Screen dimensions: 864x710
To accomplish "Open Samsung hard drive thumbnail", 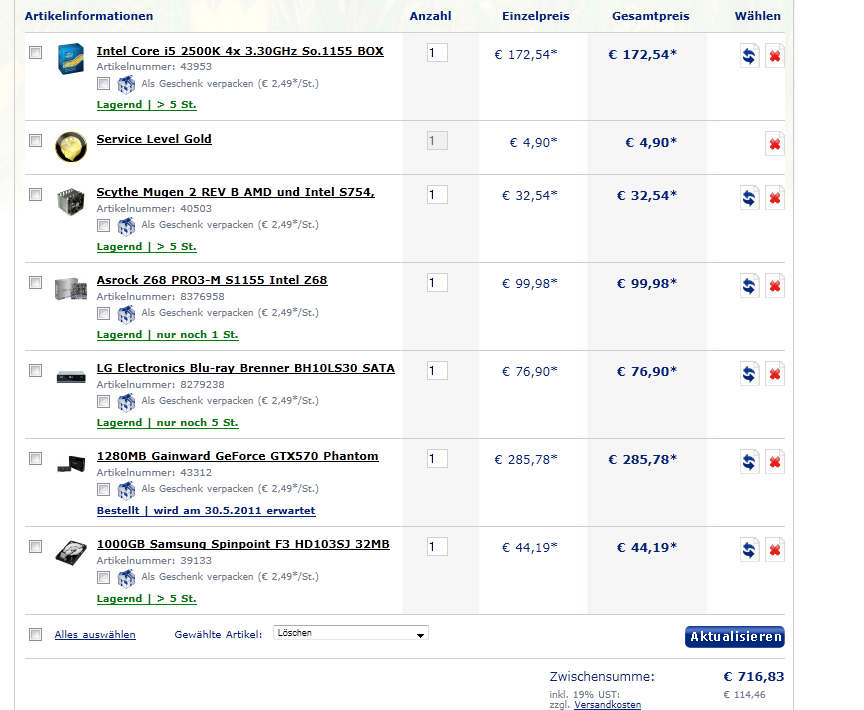I will 71,552.
